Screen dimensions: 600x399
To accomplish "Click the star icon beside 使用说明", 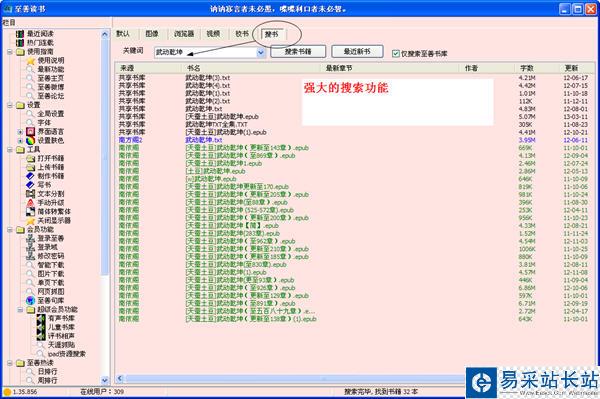I will coord(31,60).
